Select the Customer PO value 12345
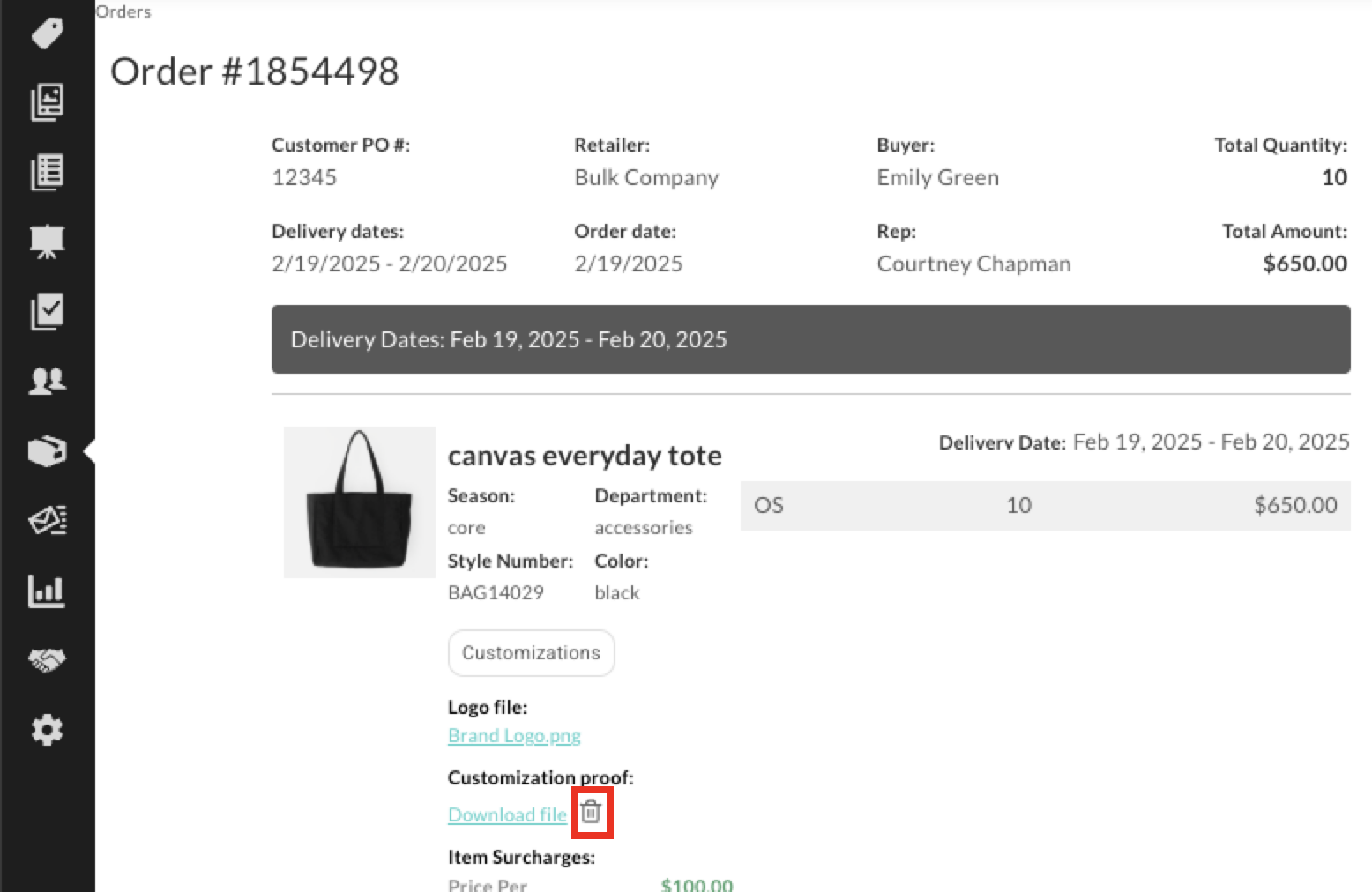This screenshot has height=892, width=1372. (x=304, y=177)
